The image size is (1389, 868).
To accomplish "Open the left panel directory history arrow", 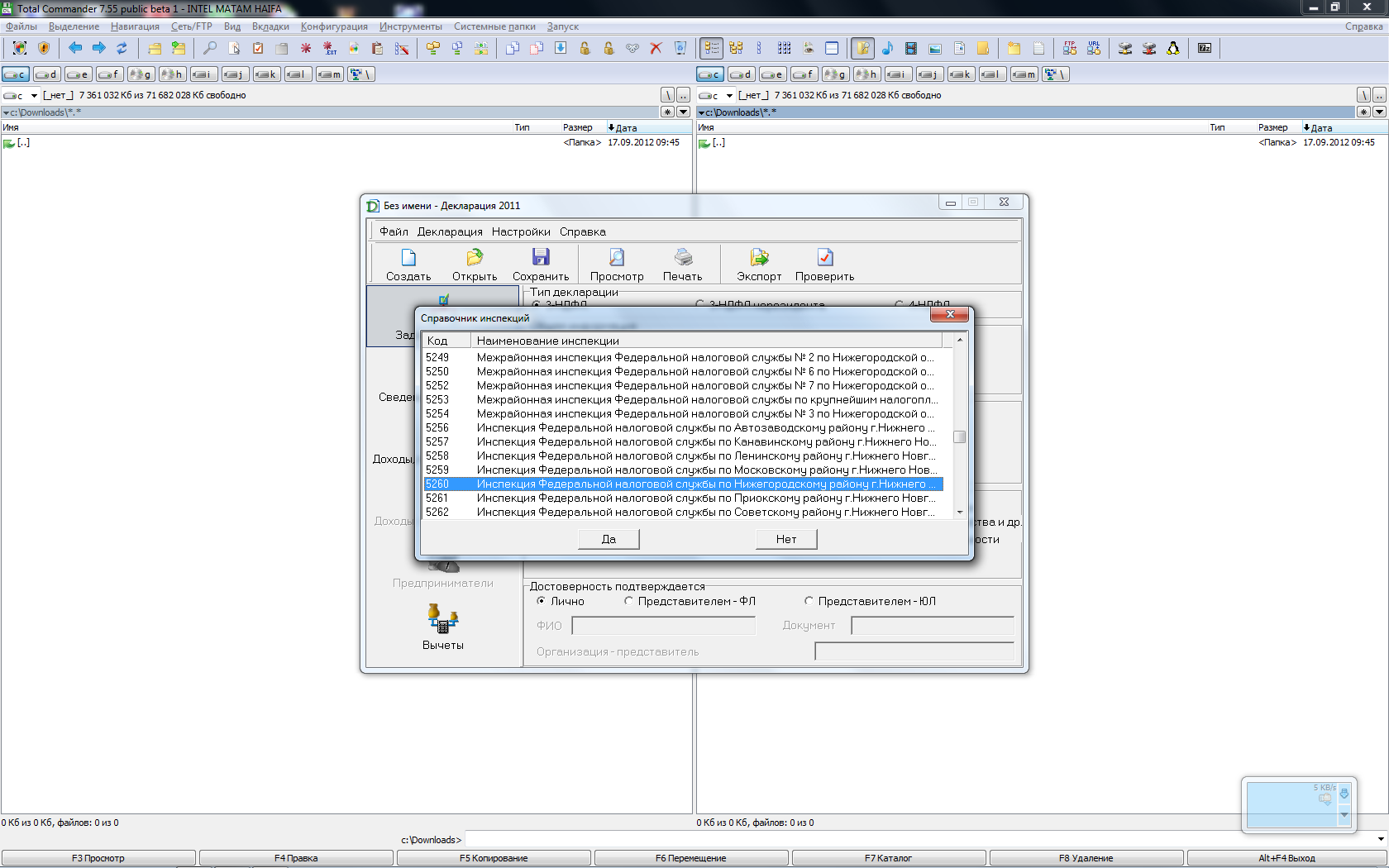I will (x=684, y=112).
